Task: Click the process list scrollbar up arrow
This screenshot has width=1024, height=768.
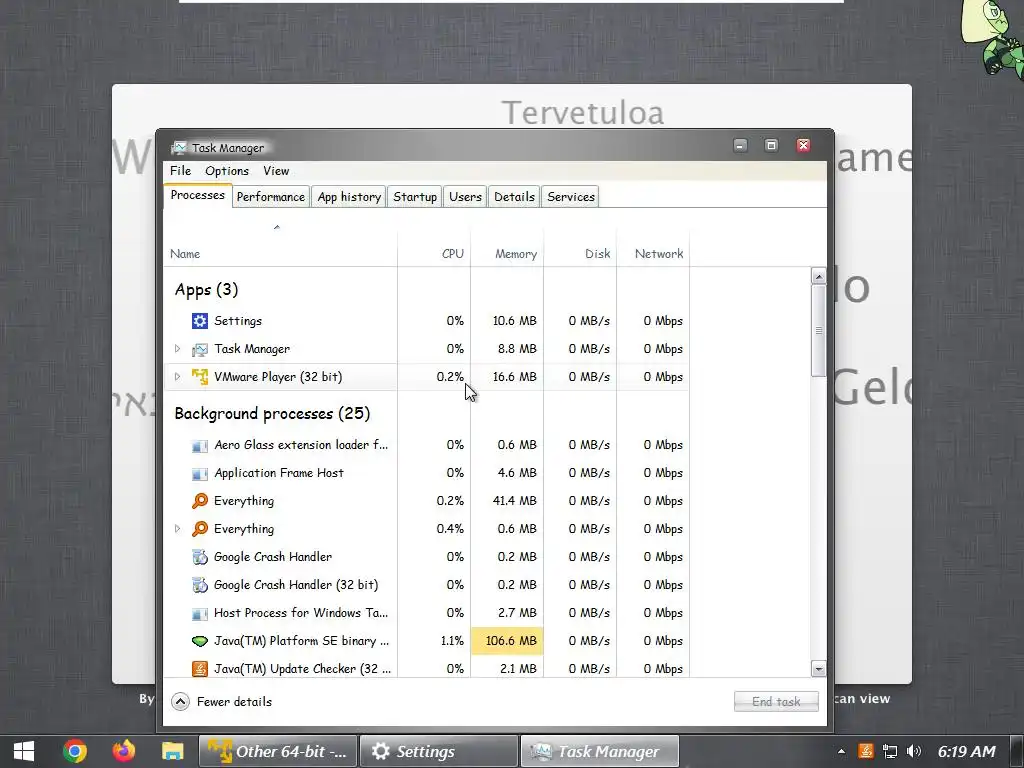Action: tap(818, 276)
